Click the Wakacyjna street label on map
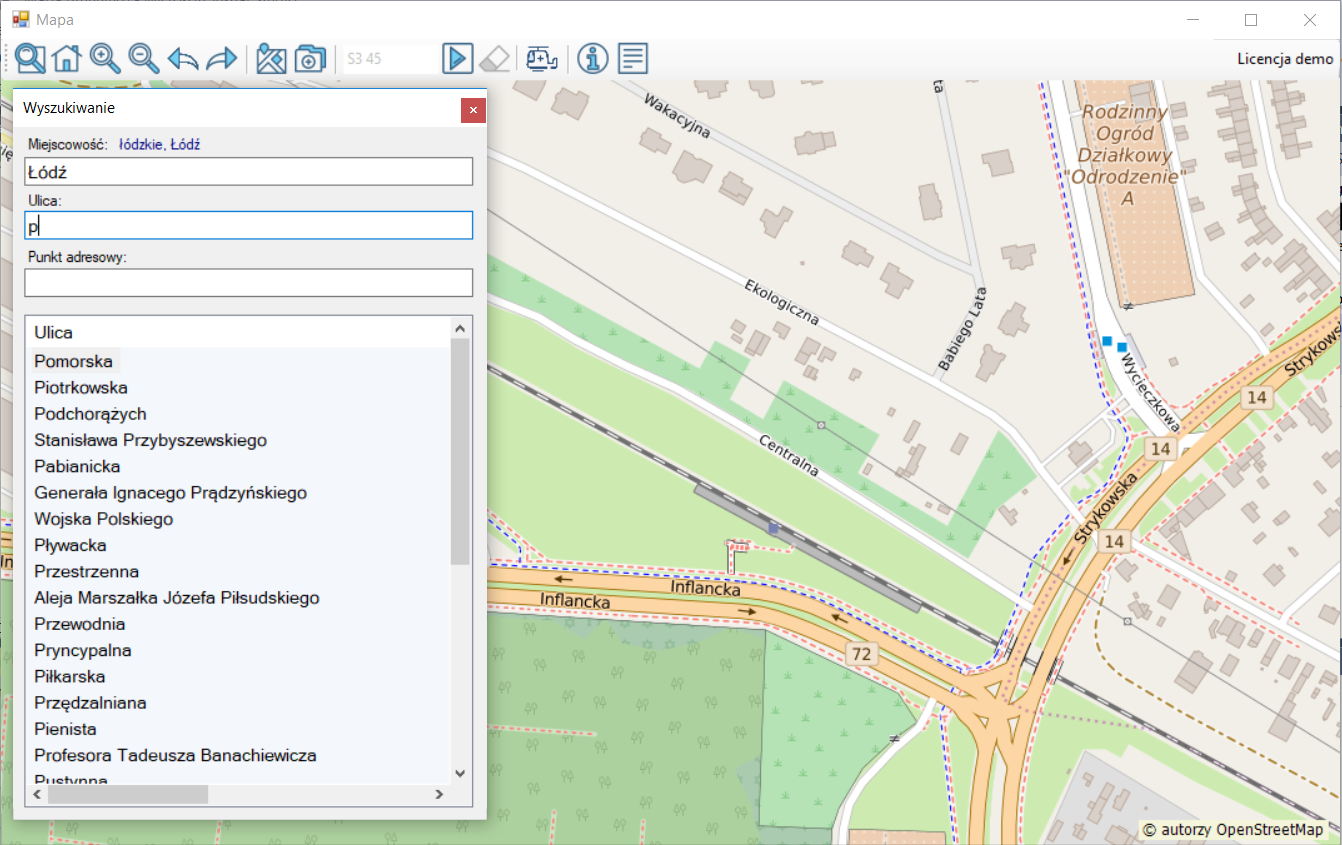 pos(677,117)
